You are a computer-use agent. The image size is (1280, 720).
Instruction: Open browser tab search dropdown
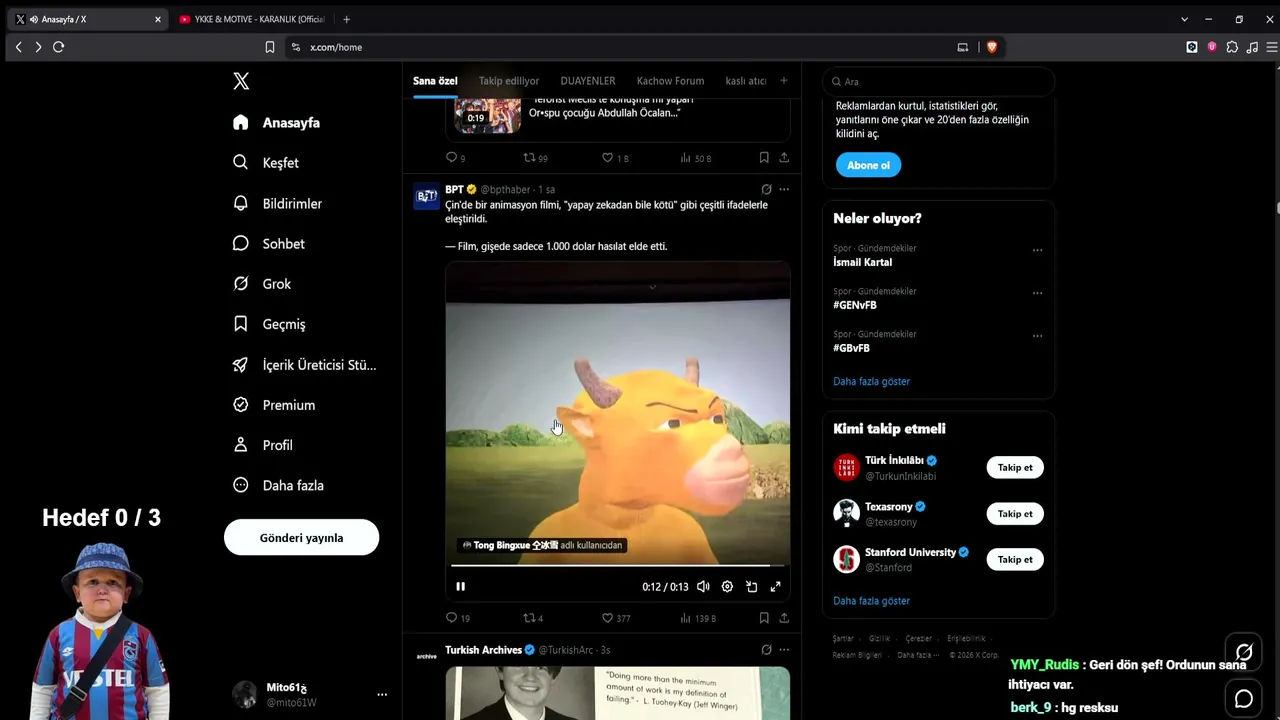click(x=1184, y=19)
